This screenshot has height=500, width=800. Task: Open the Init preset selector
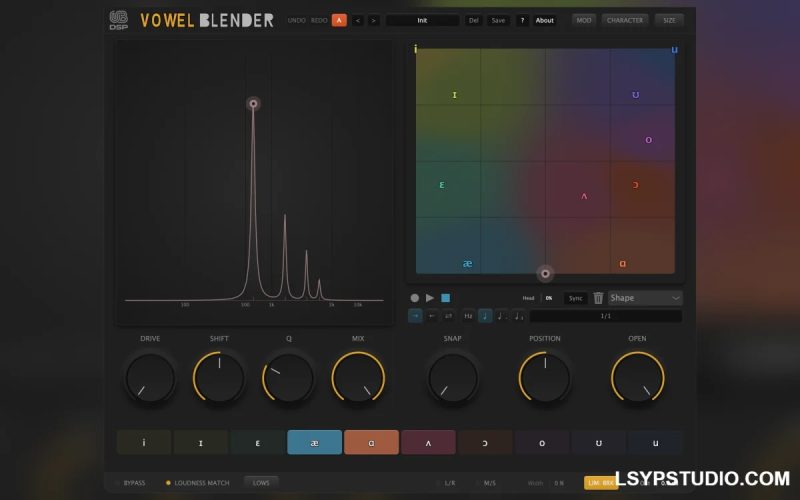pyautogui.click(x=422, y=20)
